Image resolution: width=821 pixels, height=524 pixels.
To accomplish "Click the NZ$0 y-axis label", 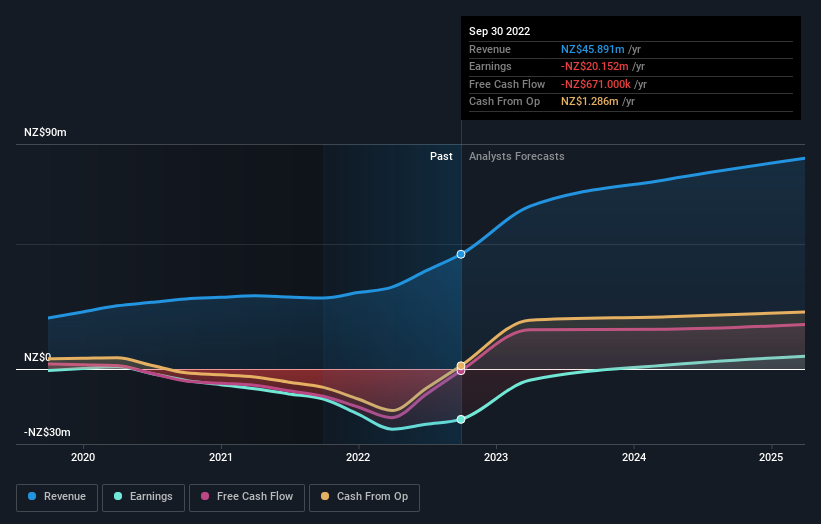I will tap(38, 358).
